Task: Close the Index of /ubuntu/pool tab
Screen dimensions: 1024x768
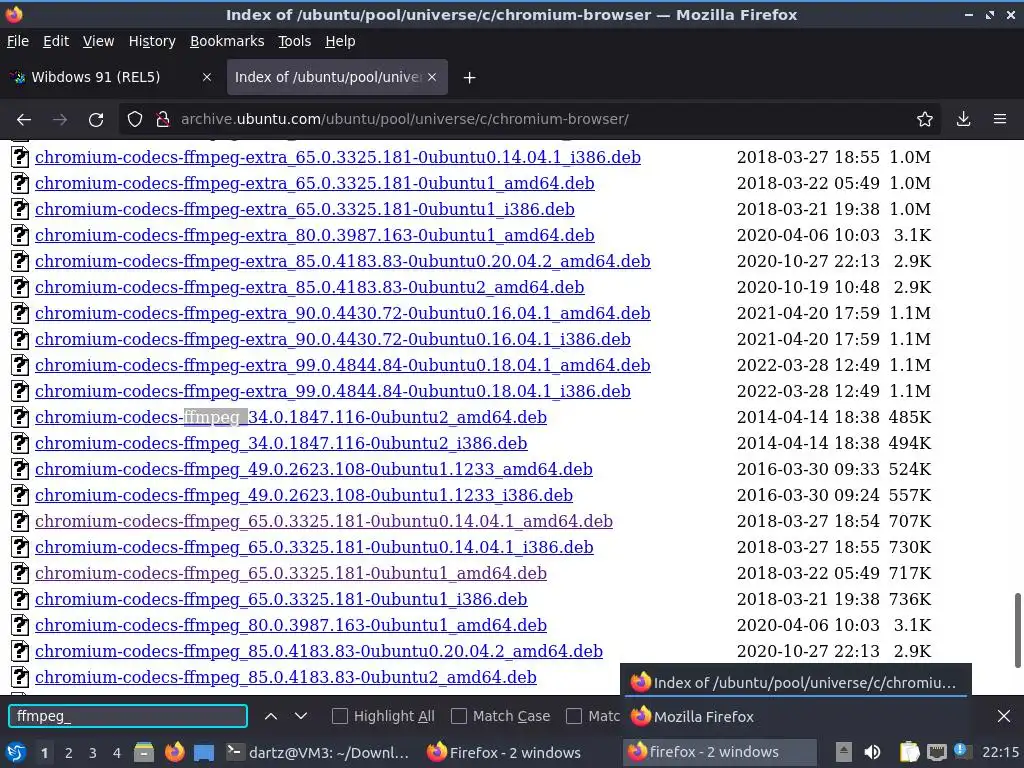Action: pos(432,77)
